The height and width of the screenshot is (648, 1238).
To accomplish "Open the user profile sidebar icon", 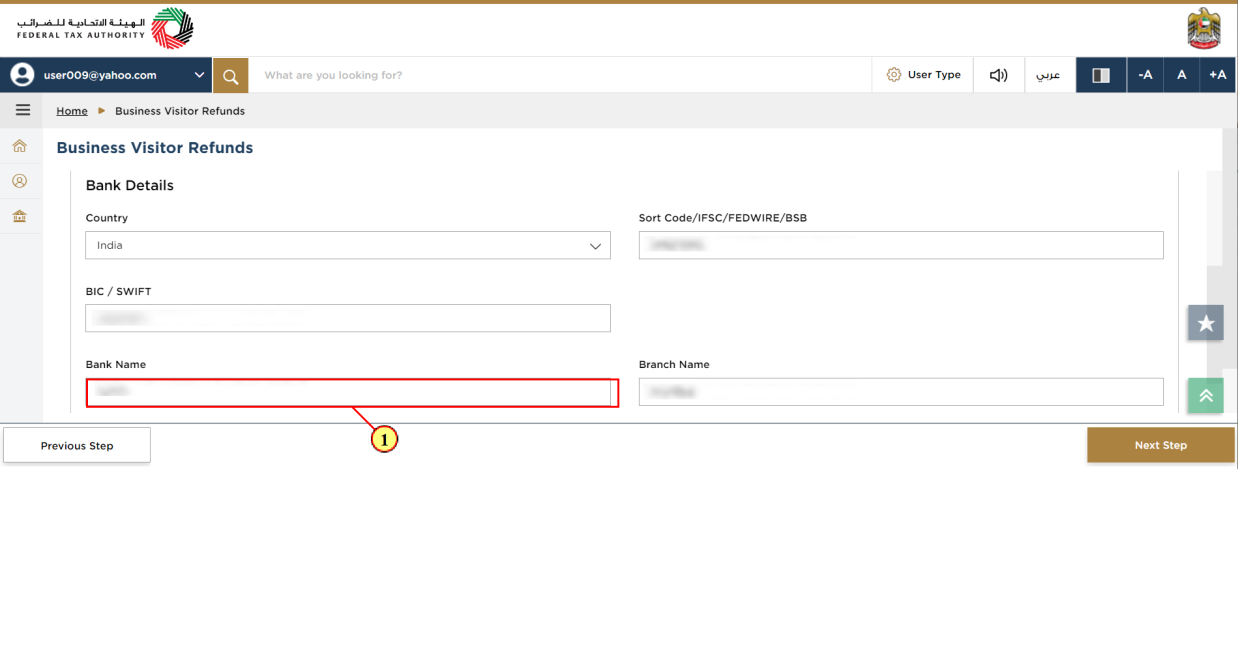I will coord(19,181).
